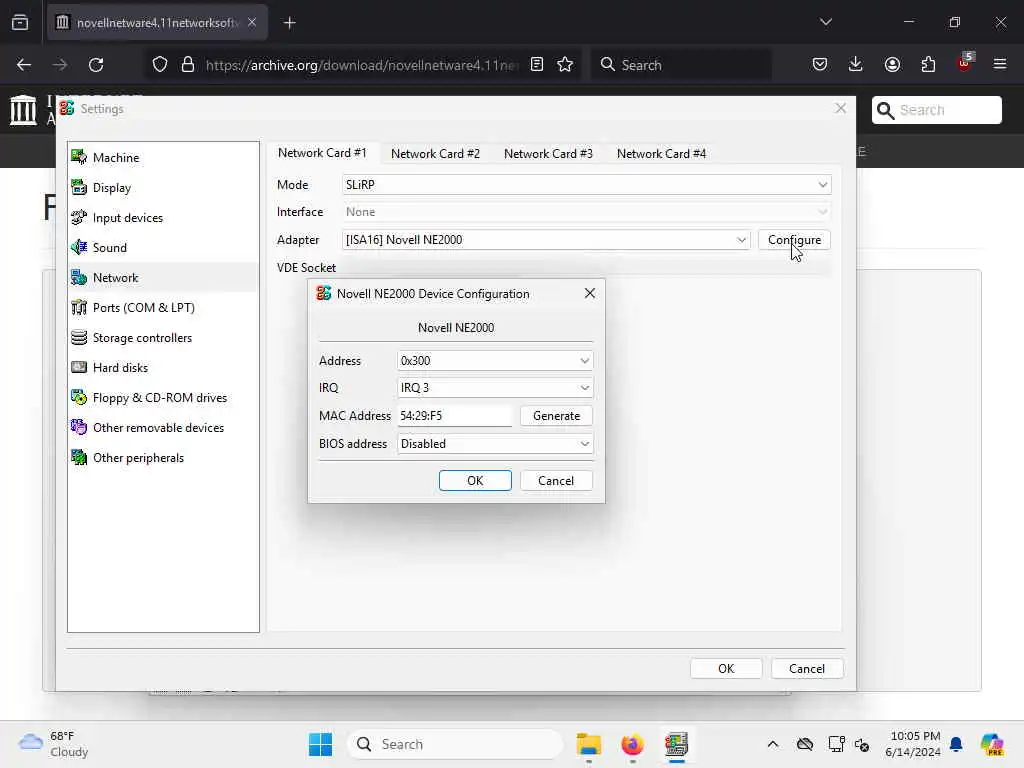
Task: Switch to Network Card #4 tab
Action: [661, 153]
